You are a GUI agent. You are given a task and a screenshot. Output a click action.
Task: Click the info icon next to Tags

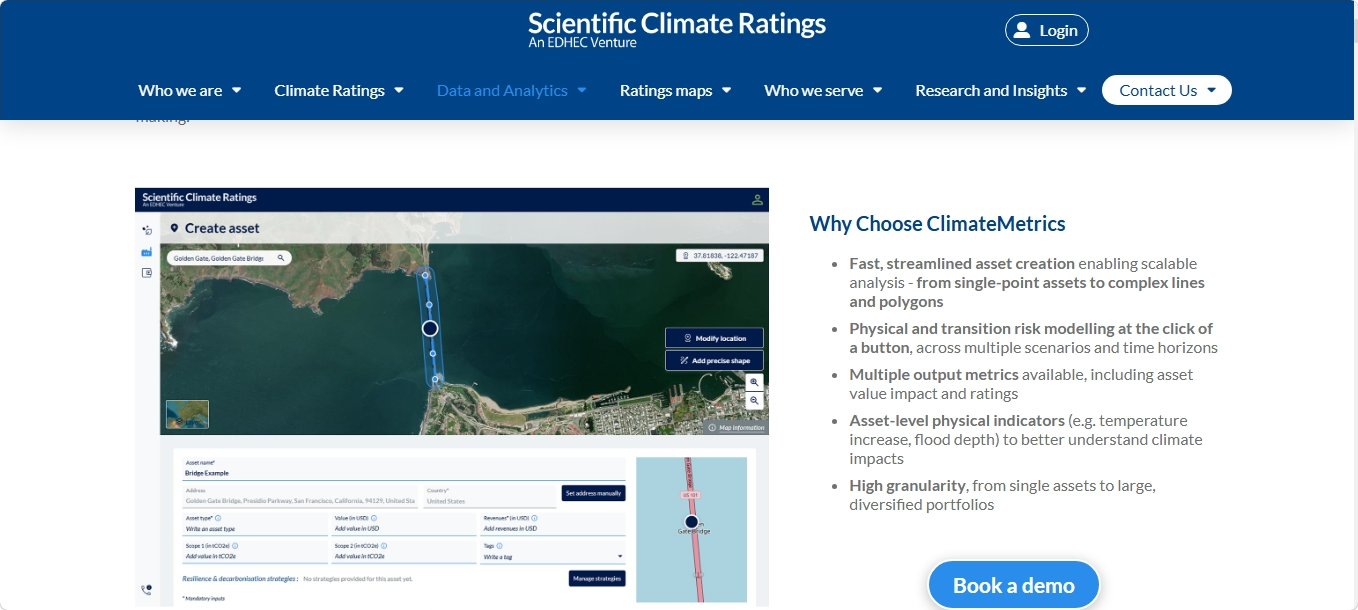coord(499,546)
